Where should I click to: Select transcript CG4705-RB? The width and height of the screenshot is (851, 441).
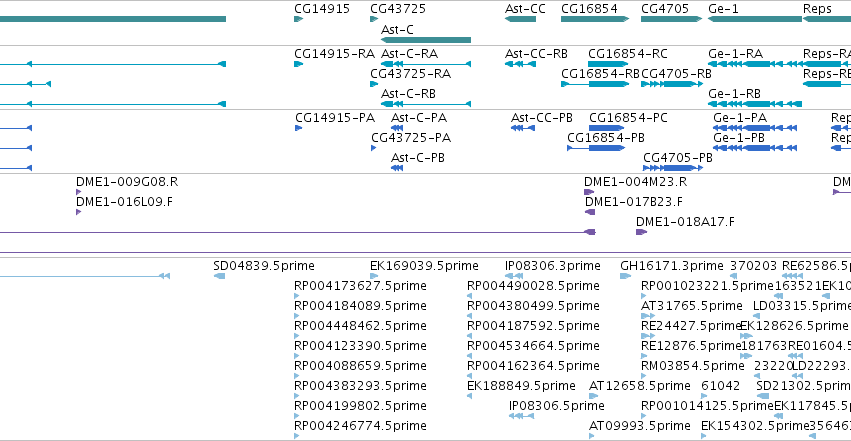(x=676, y=74)
